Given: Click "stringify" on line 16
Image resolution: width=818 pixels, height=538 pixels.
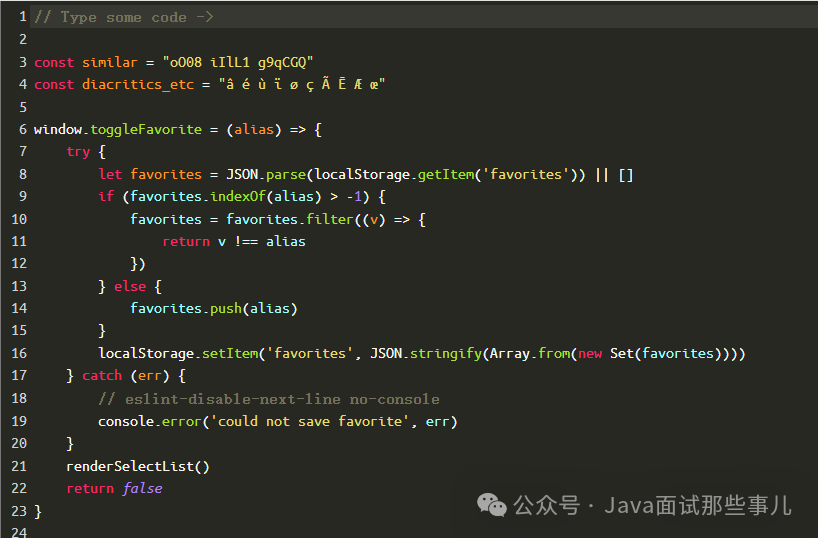Looking at the screenshot, I should coord(446,353).
